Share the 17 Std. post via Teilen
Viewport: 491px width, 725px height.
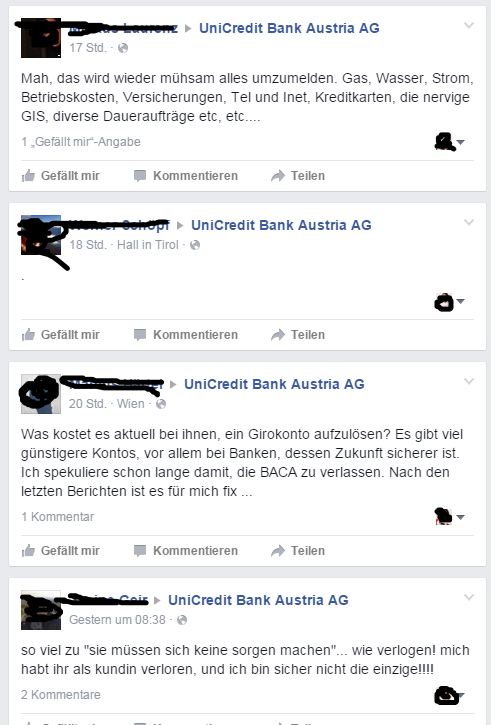298,176
